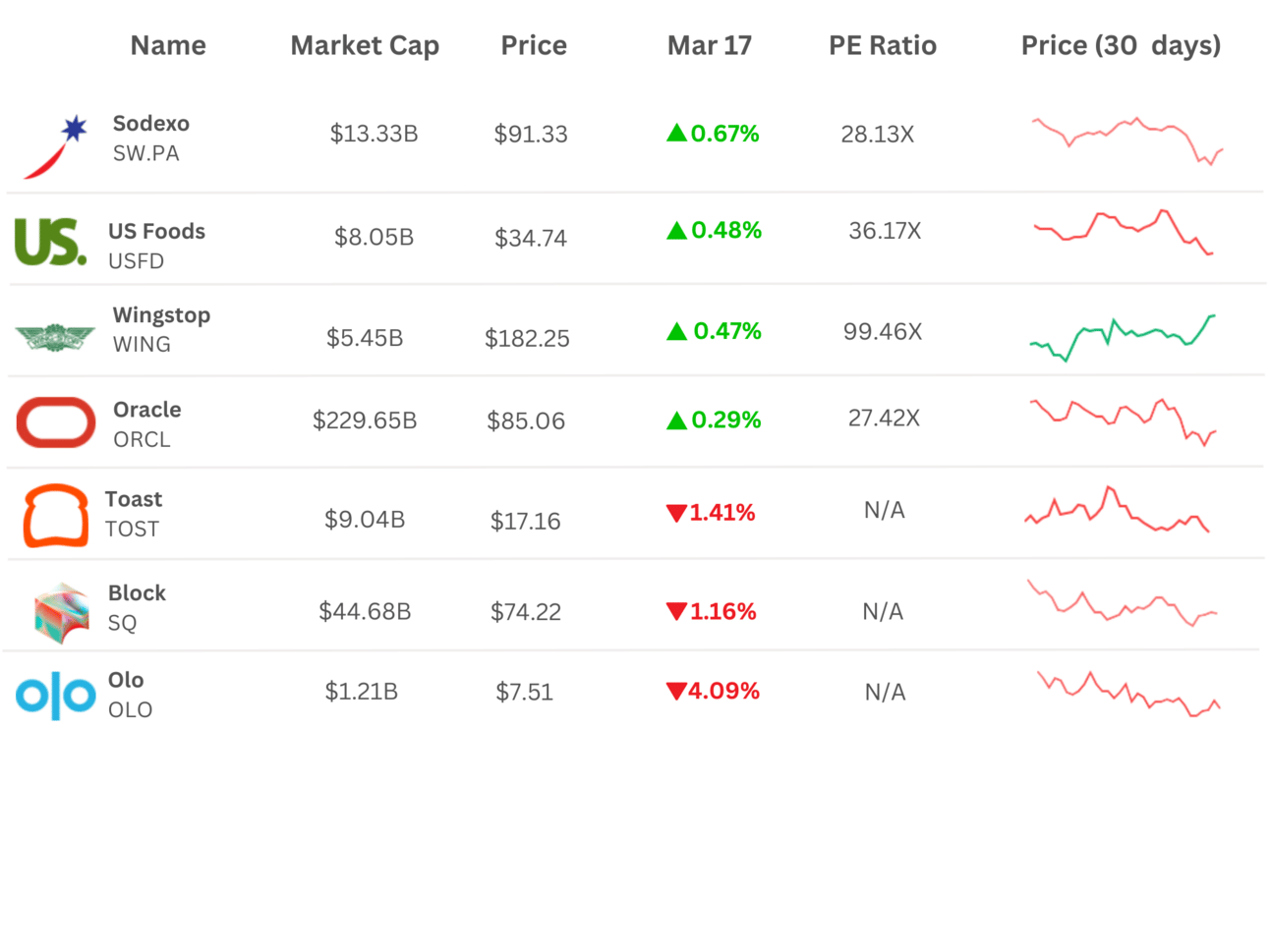Open the orange Toast bread logo
Screen dimensions: 1270x952
click(x=56, y=515)
